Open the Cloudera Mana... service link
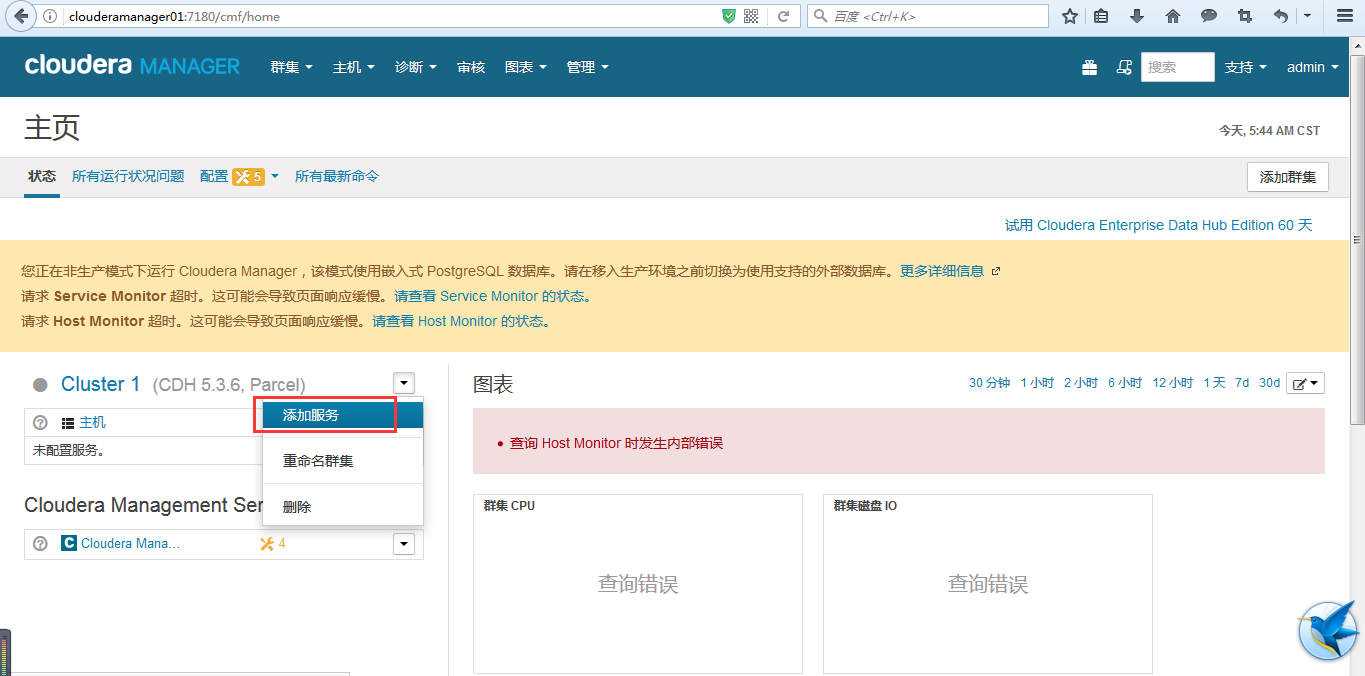1365x676 pixels. click(131, 544)
